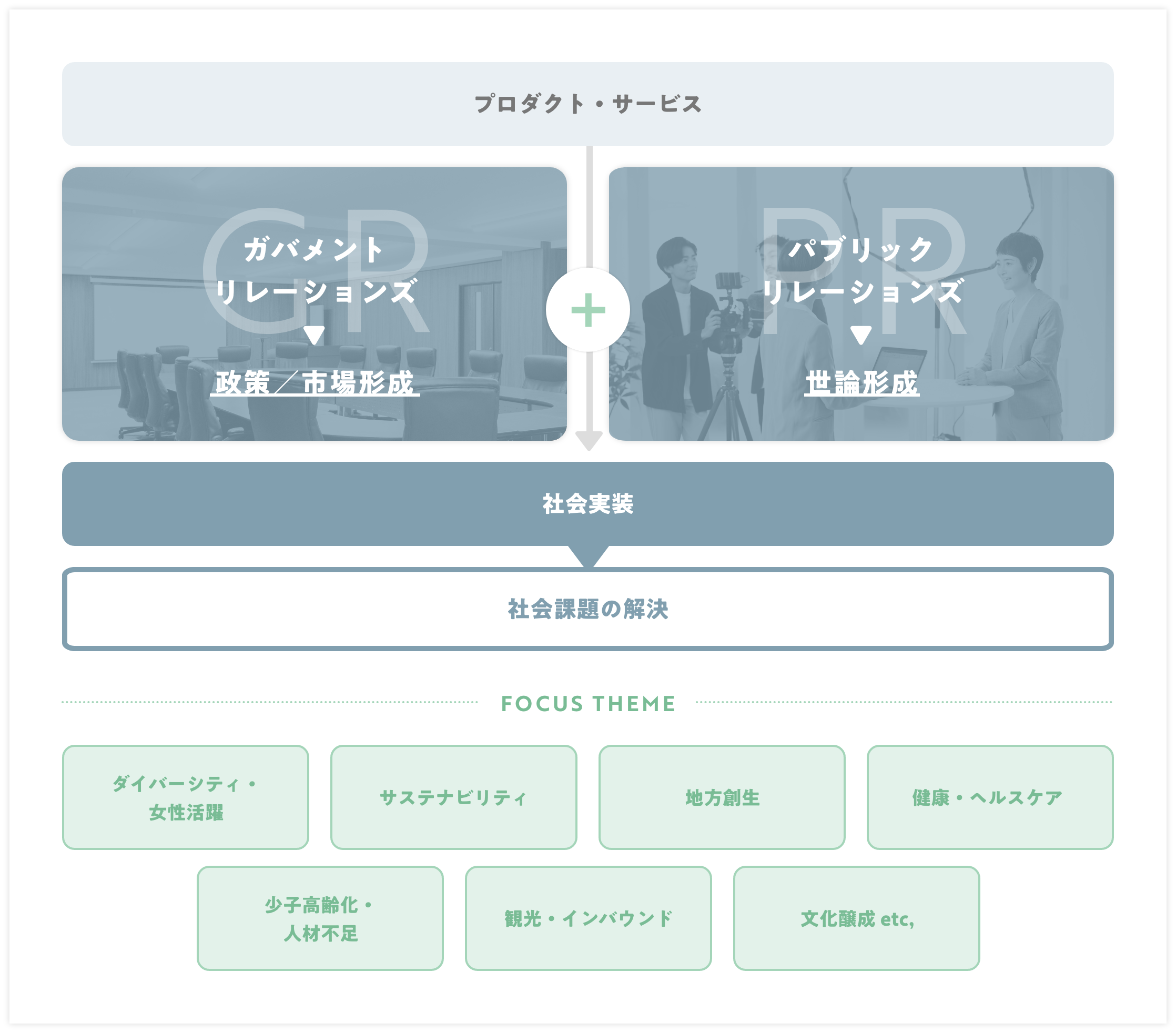Click the 社会課題の解決 box
The height and width of the screenshot is (1033, 1176).
coord(587,609)
